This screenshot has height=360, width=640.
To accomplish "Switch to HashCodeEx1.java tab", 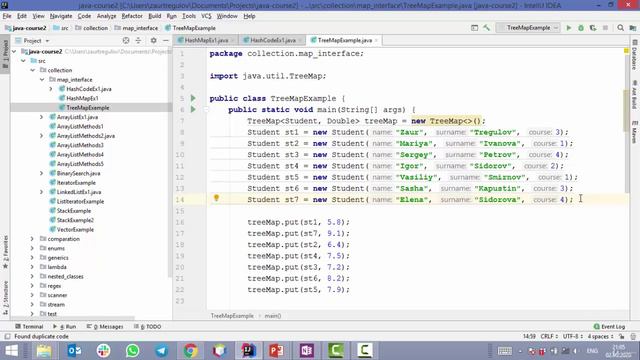I will [272, 40].
